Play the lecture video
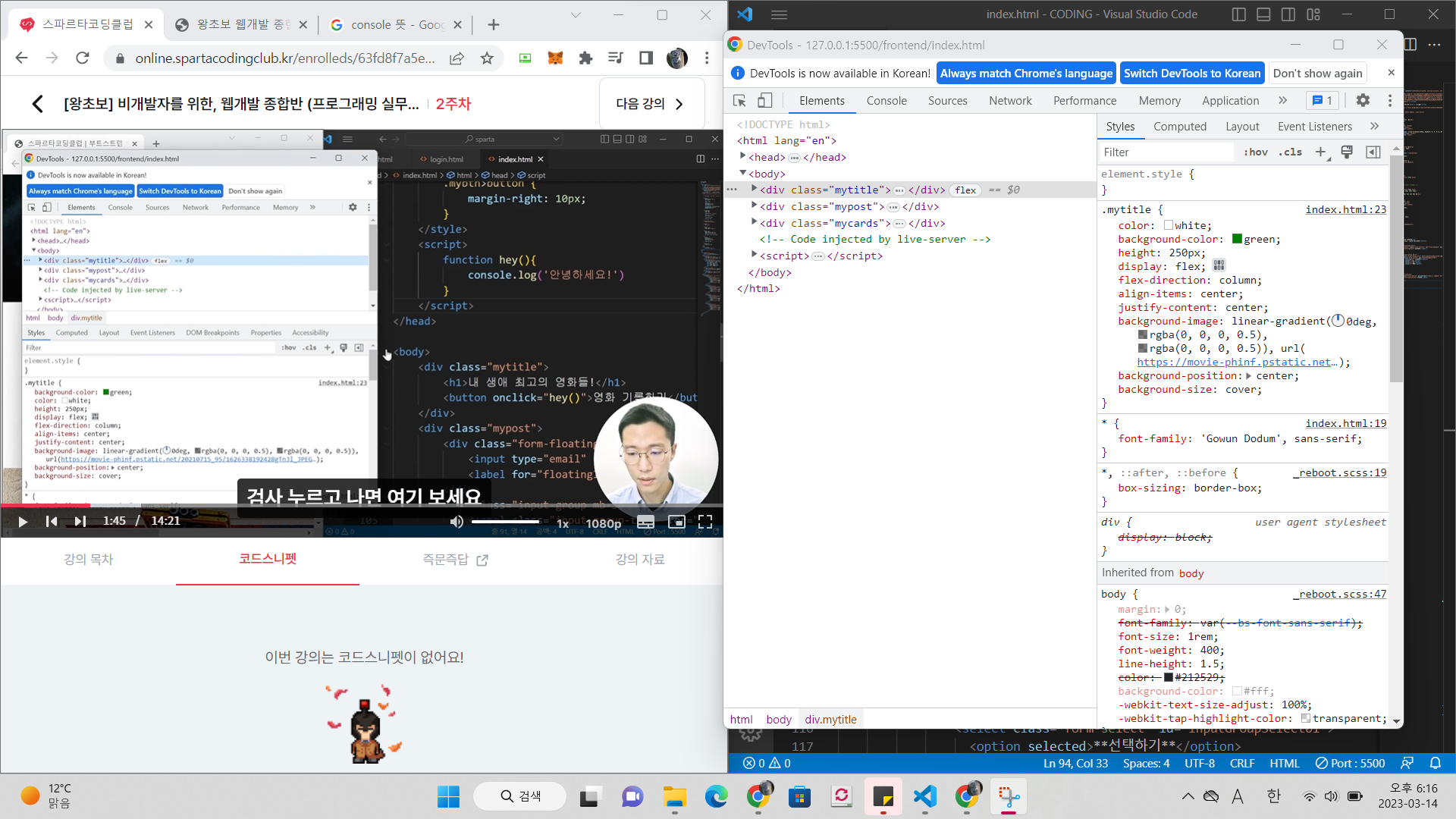1456x819 pixels. (x=22, y=521)
